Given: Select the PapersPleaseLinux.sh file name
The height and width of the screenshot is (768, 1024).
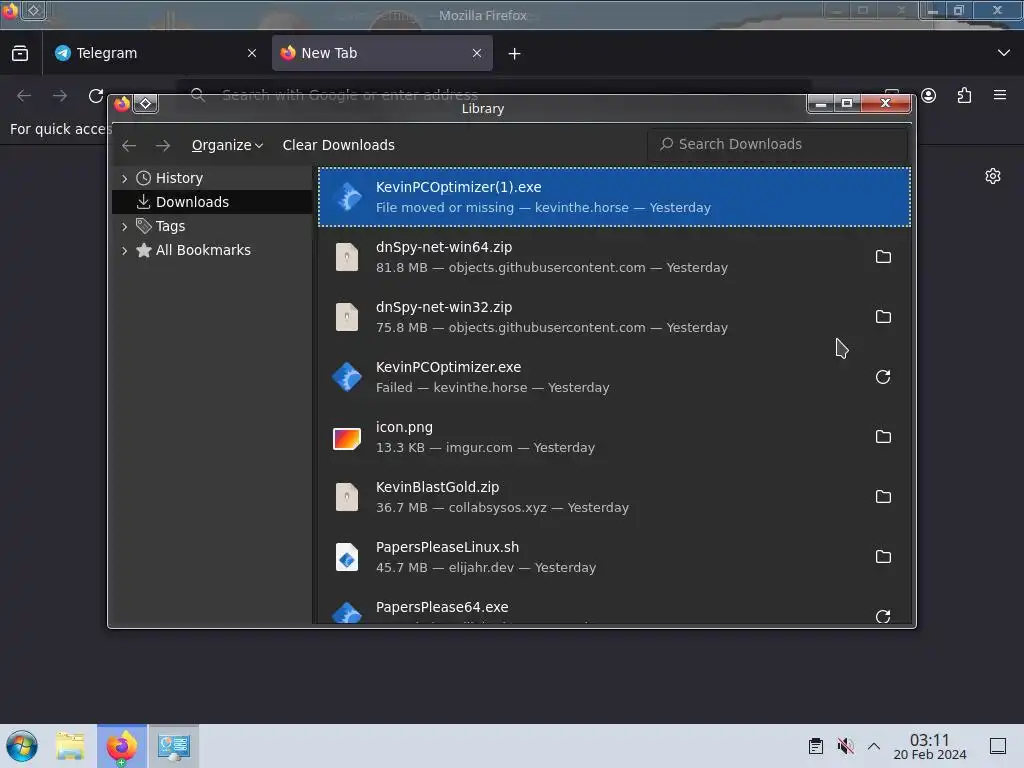Looking at the screenshot, I should point(447,548).
